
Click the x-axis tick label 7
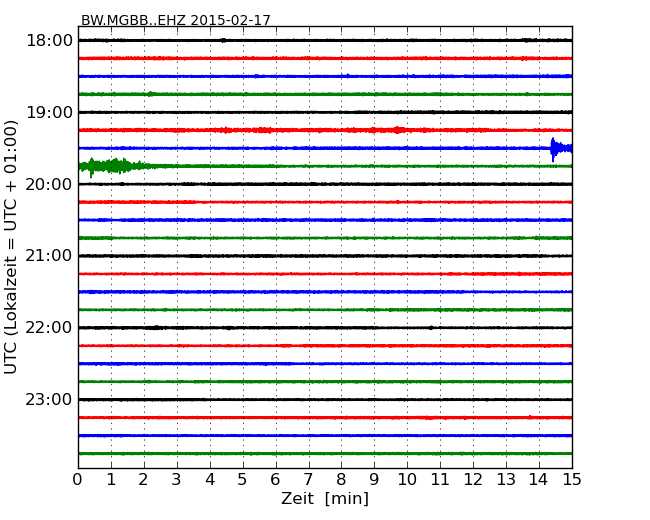[x=308, y=480]
